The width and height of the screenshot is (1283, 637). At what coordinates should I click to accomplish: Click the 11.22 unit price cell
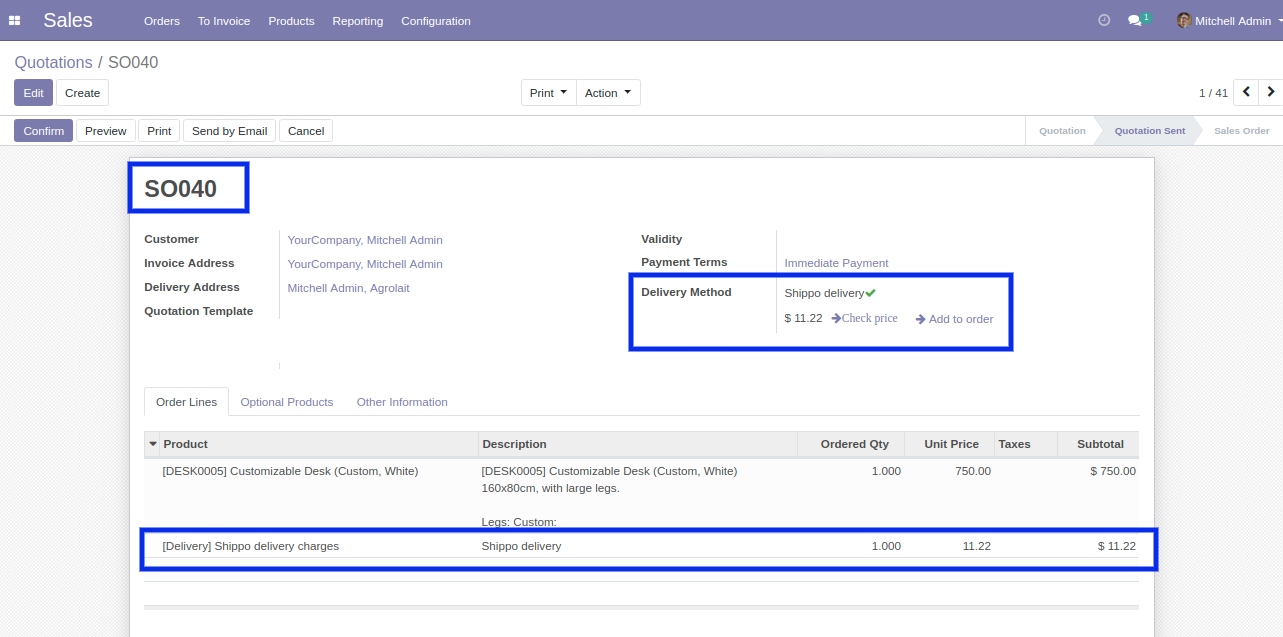976,546
